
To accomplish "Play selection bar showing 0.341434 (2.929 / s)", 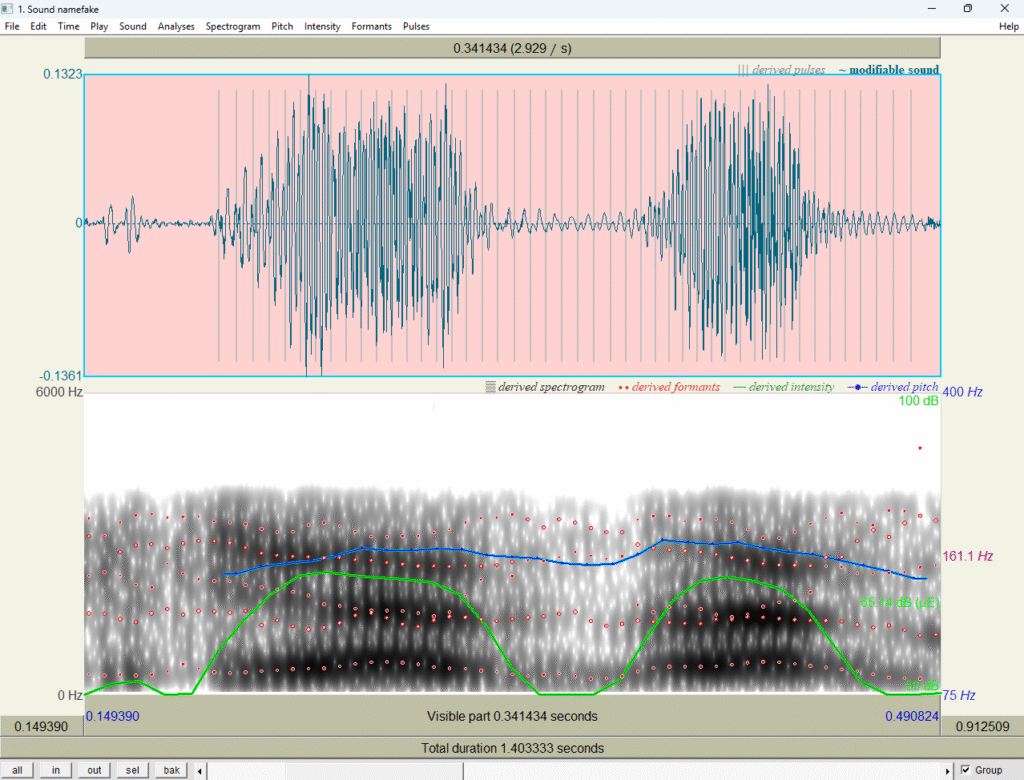I will click(x=512, y=48).
